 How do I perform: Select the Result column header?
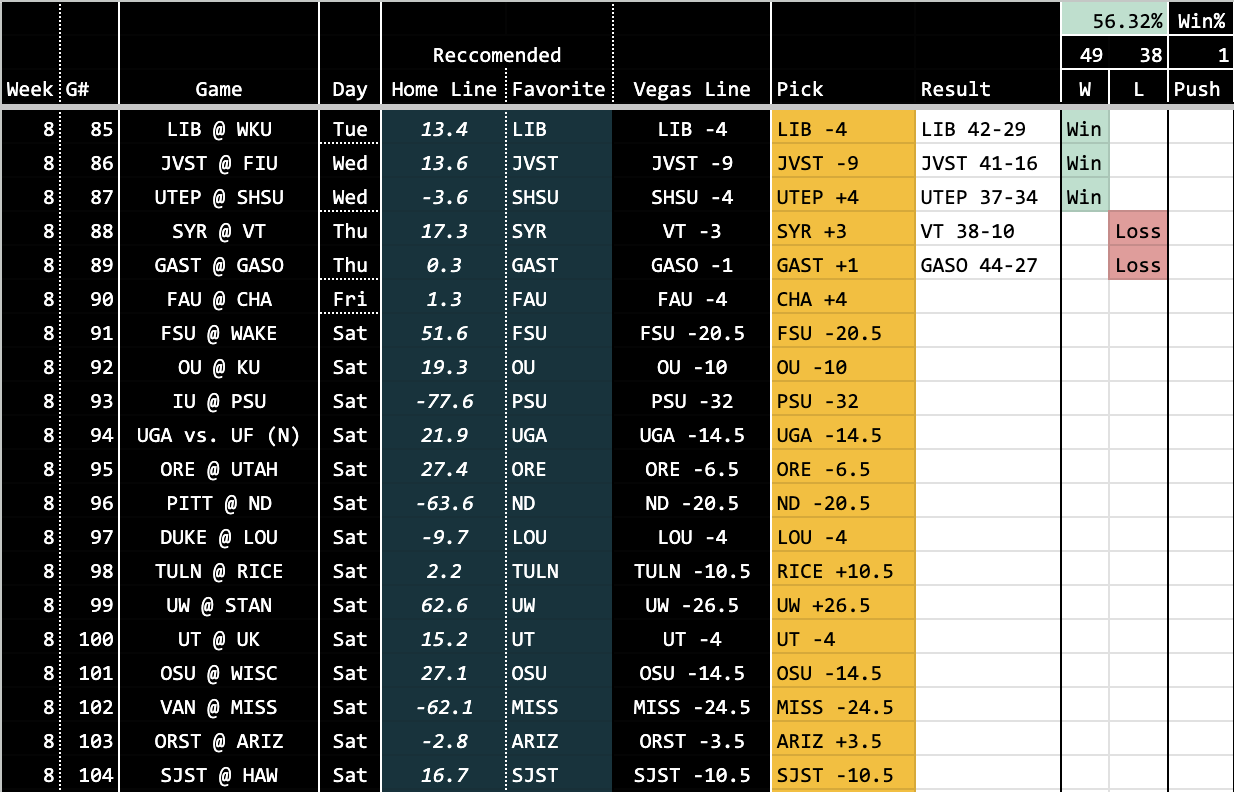pyautogui.click(x=956, y=89)
